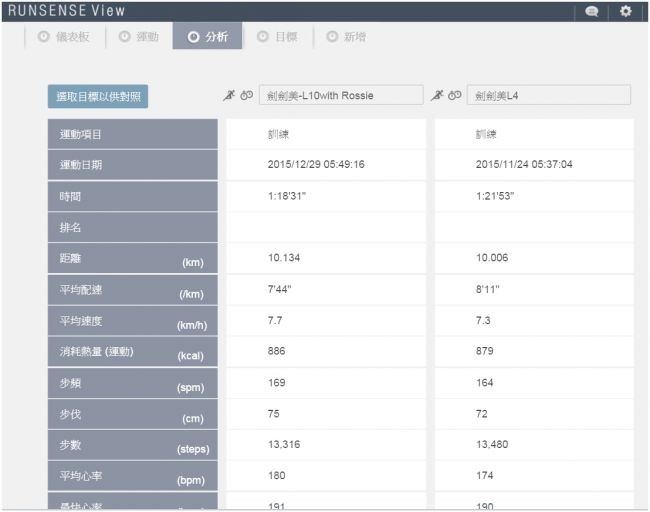Click date 2015/12/29 05:49:16
The height and width of the screenshot is (512, 650).
coord(316,165)
